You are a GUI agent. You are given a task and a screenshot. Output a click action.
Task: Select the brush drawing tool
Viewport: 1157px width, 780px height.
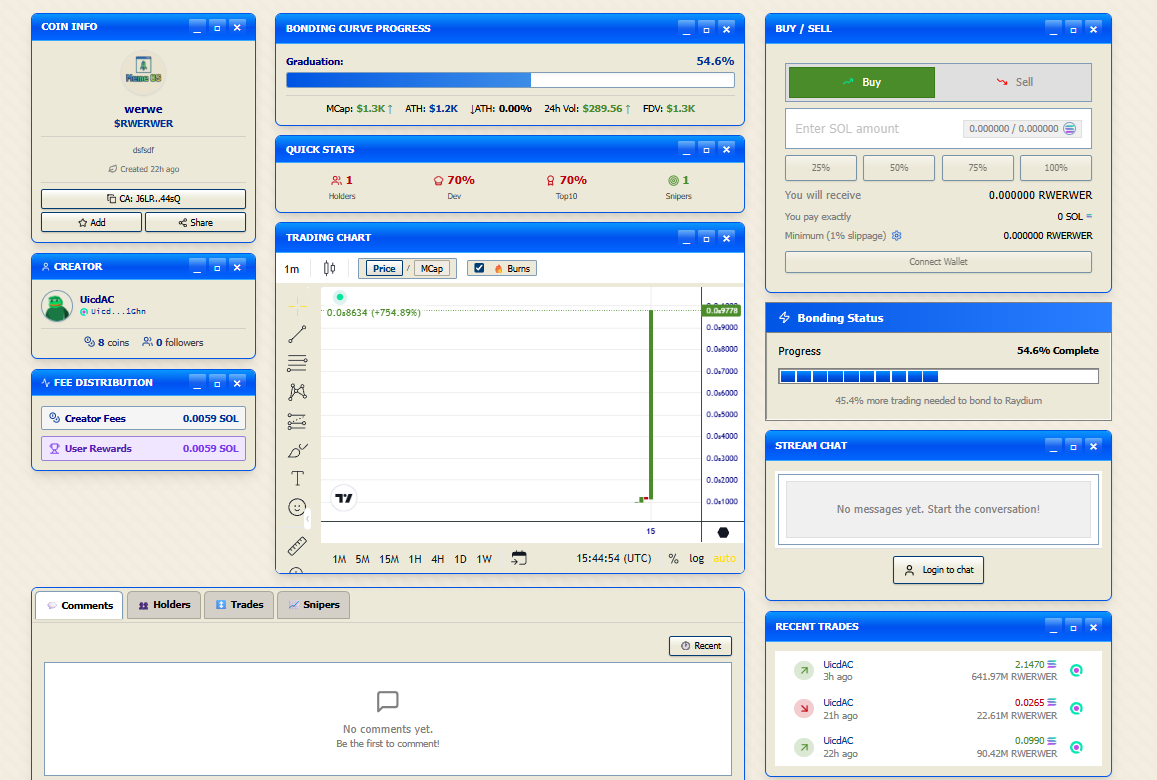(x=297, y=450)
